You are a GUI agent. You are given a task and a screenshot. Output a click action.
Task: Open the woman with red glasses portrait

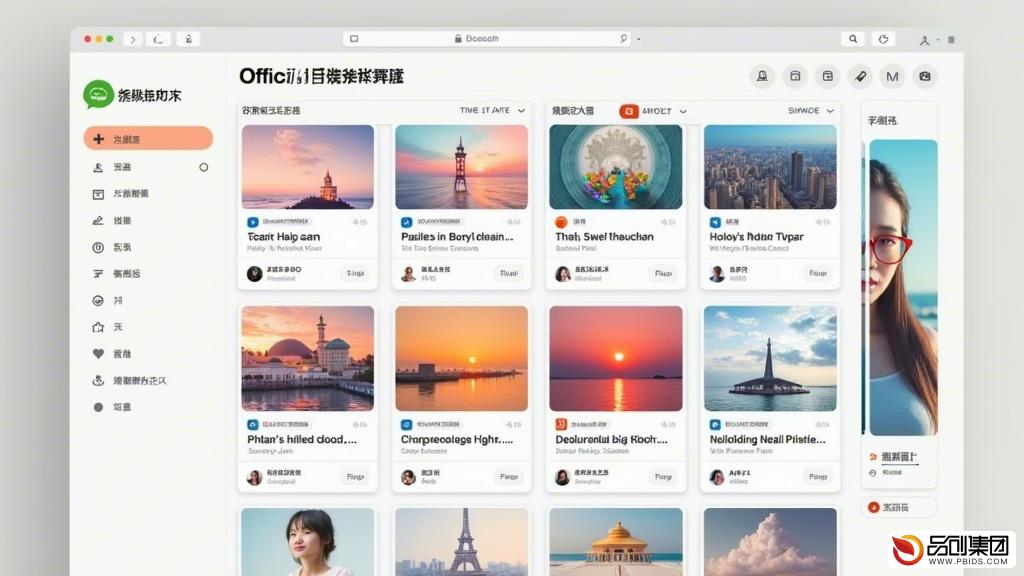pyautogui.click(x=901, y=287)
